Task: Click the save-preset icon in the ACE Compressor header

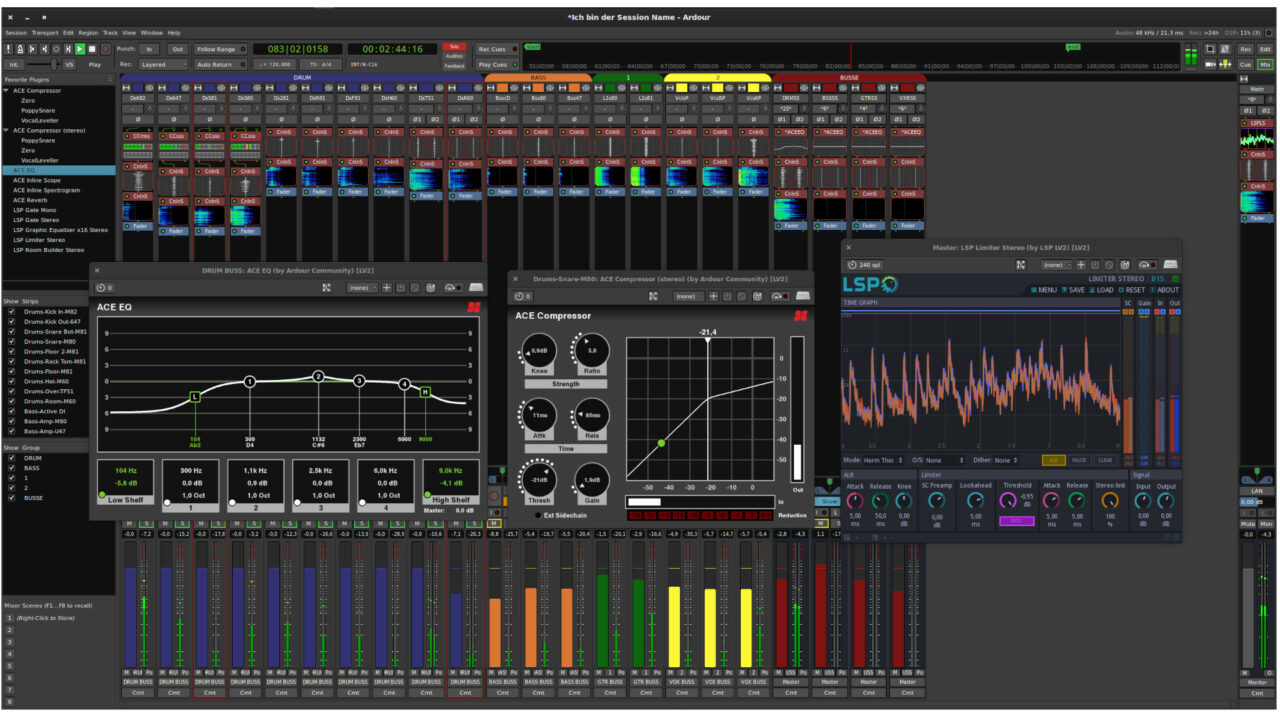Action: click(x=728, y=296)
